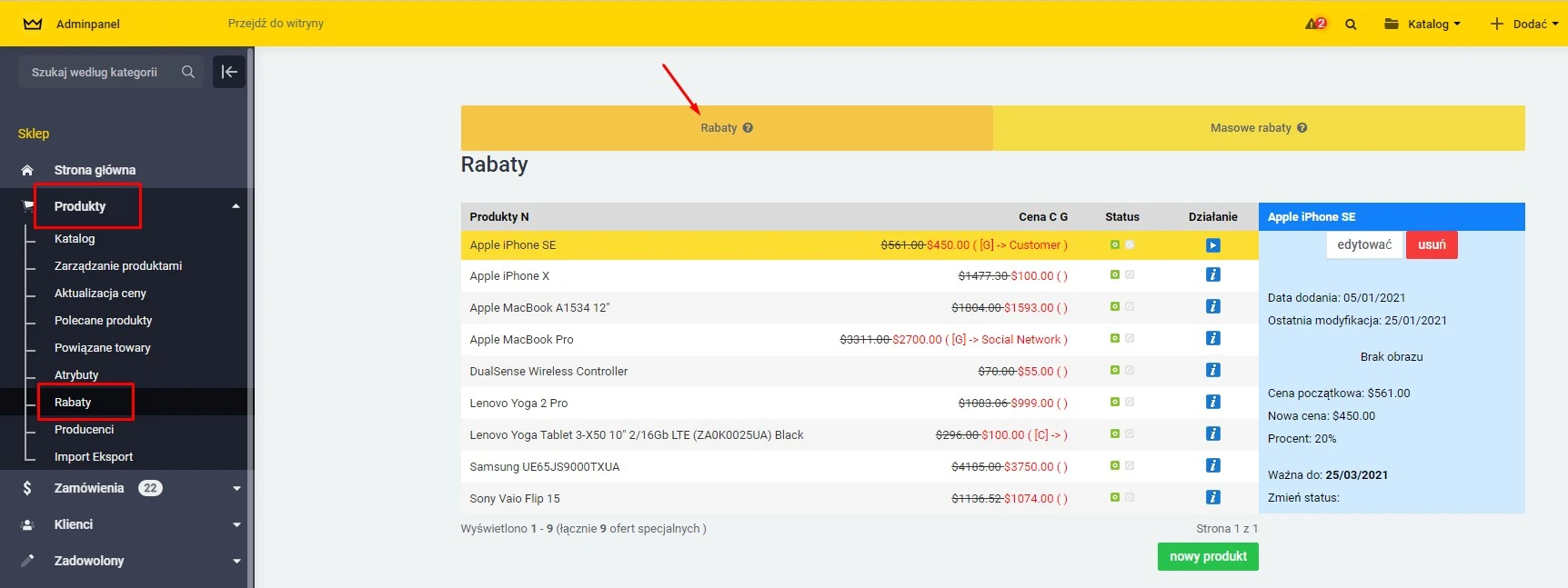Viewport: 1568px width, 588px height.
Task: Expand the Klienci menu arrow
Action: point(236,524)
